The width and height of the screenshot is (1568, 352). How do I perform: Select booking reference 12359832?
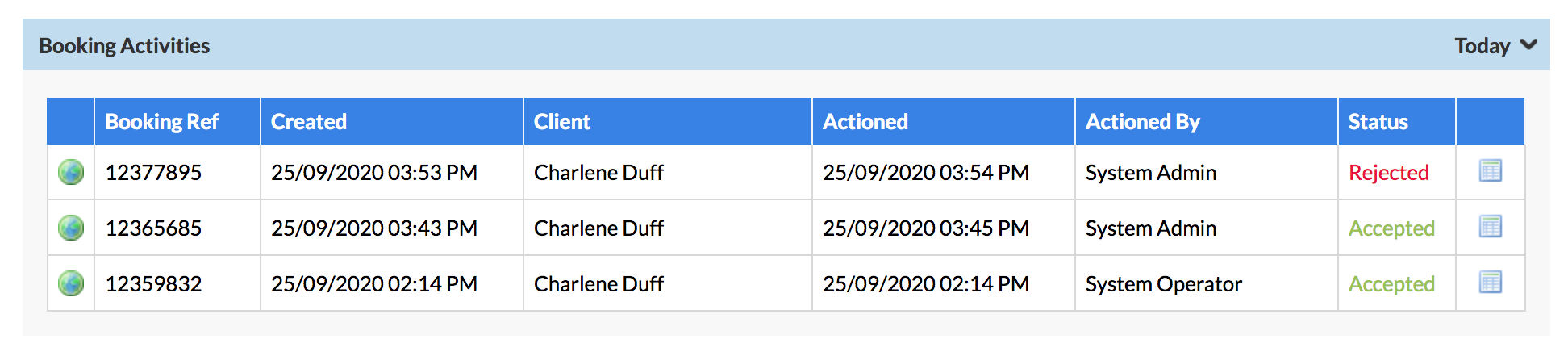coord(153,284)
